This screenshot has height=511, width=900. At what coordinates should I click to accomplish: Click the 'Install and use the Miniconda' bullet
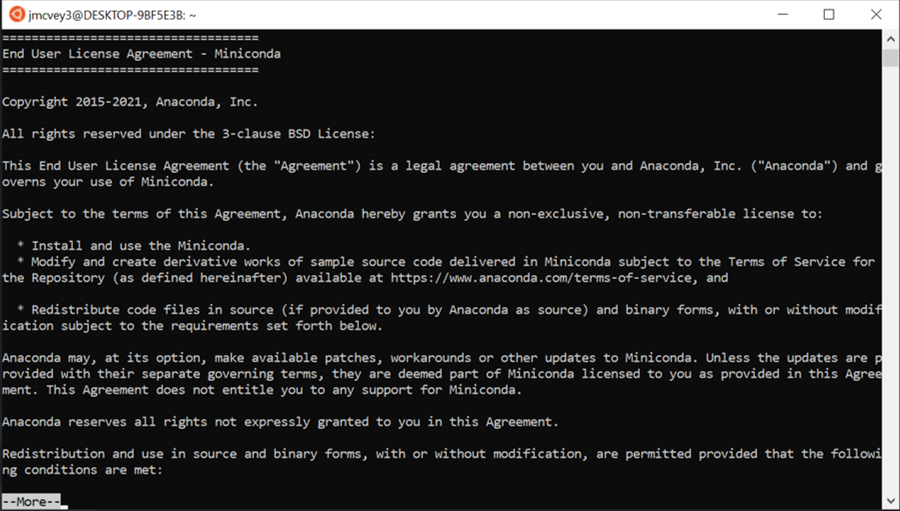(134, 246)
